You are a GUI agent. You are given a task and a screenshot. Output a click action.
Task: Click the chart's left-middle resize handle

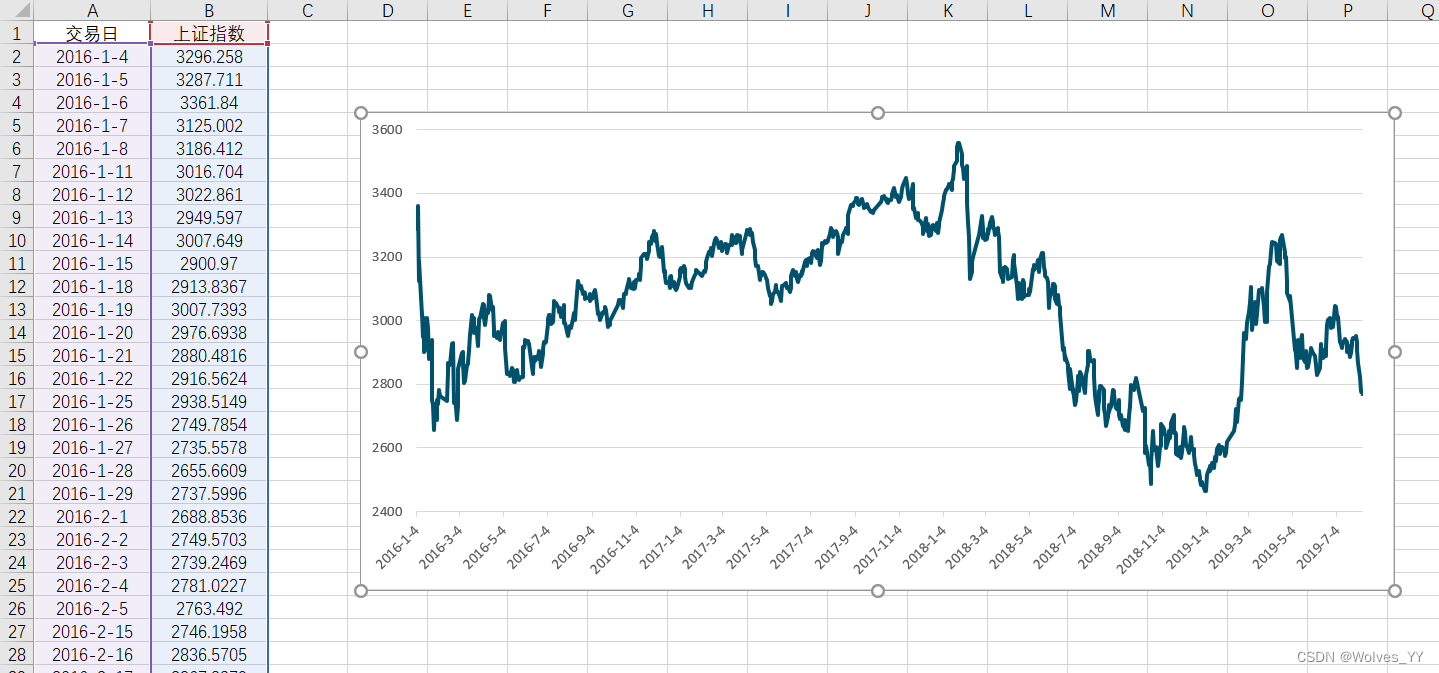pyautogui.click(x=361, y=352)
